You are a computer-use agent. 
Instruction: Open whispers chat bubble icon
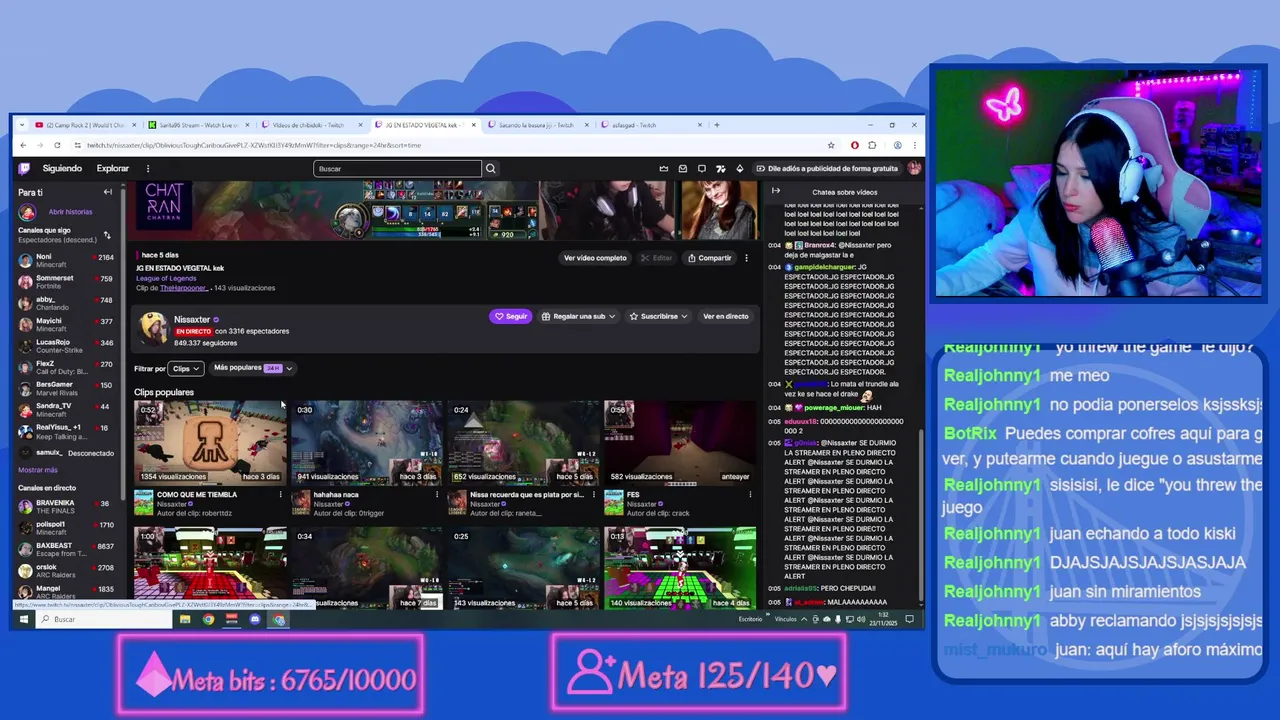(702, 169)
